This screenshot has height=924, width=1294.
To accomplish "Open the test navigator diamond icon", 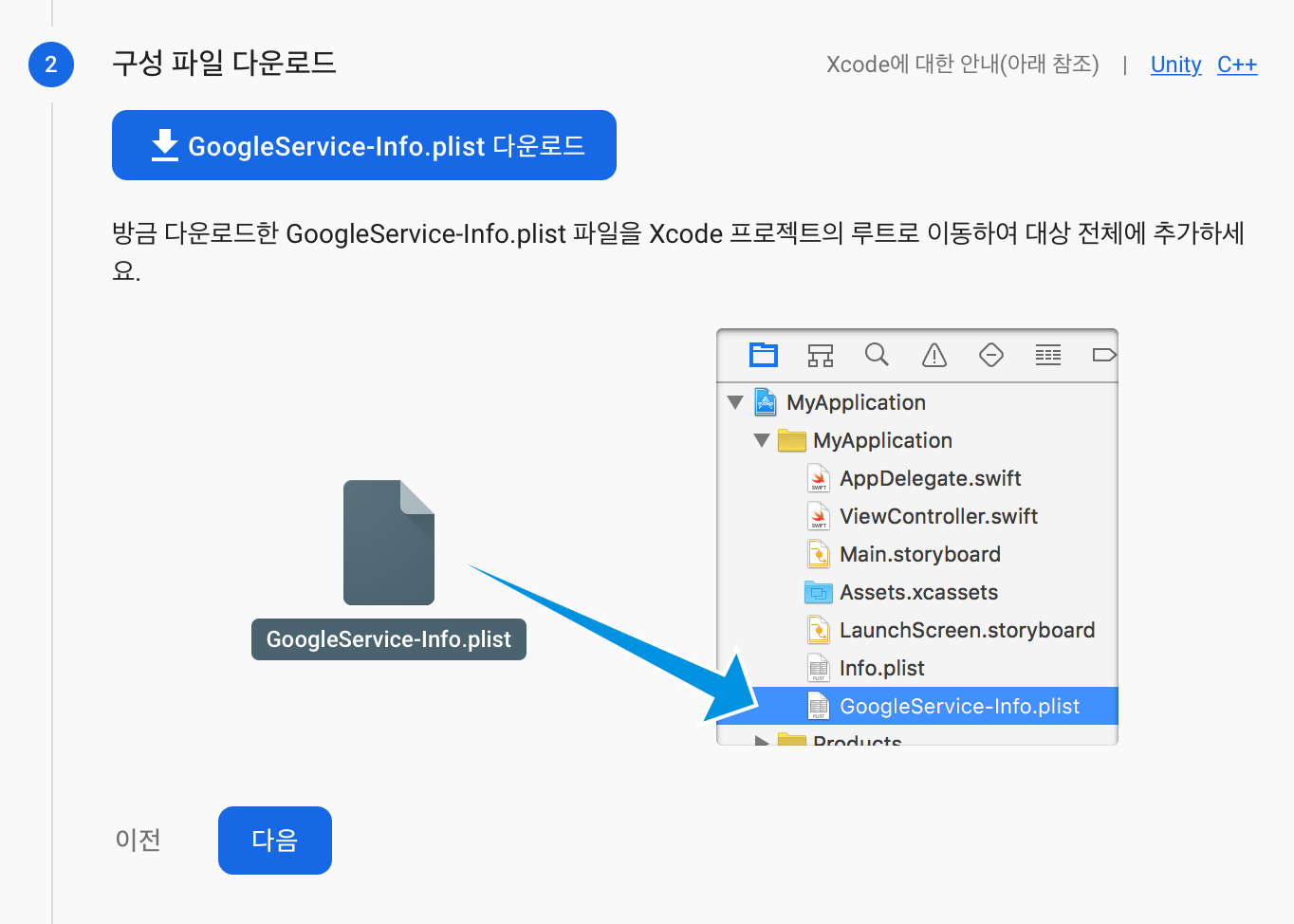I will (x=991, y=355).
